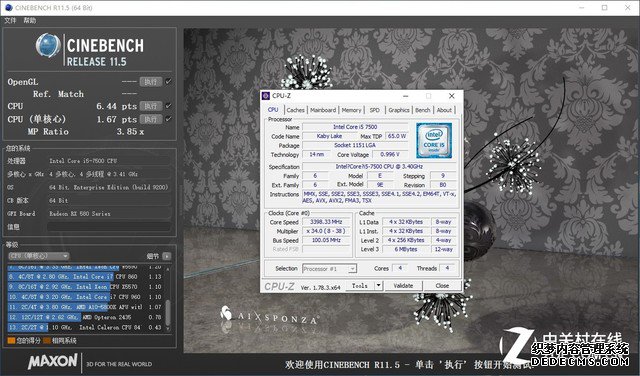
Task: Maximize the Cinebench window
Action: pos(604,8)
